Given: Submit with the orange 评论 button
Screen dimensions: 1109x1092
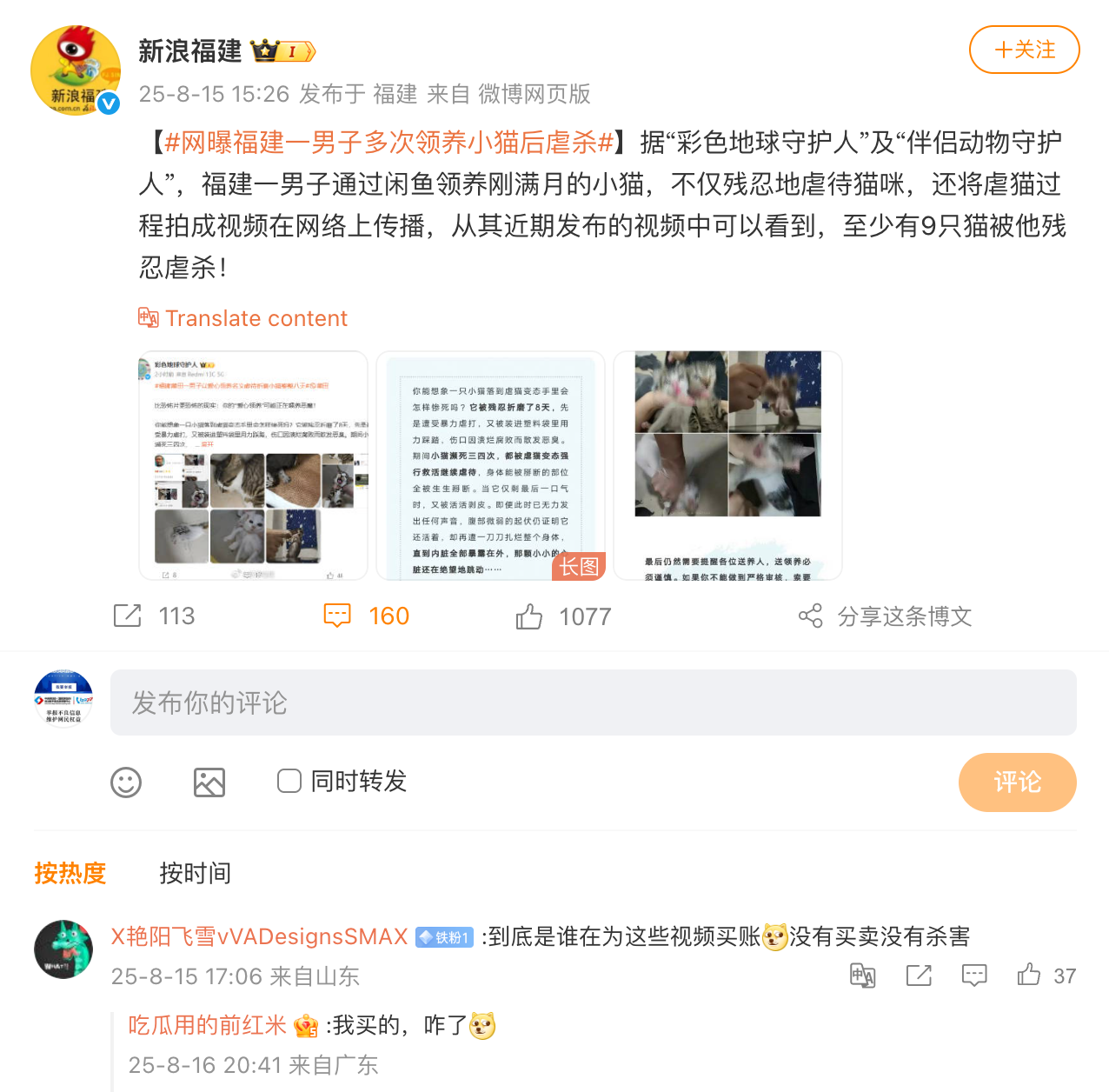Looking at the screenshot, I should 1018,782.
